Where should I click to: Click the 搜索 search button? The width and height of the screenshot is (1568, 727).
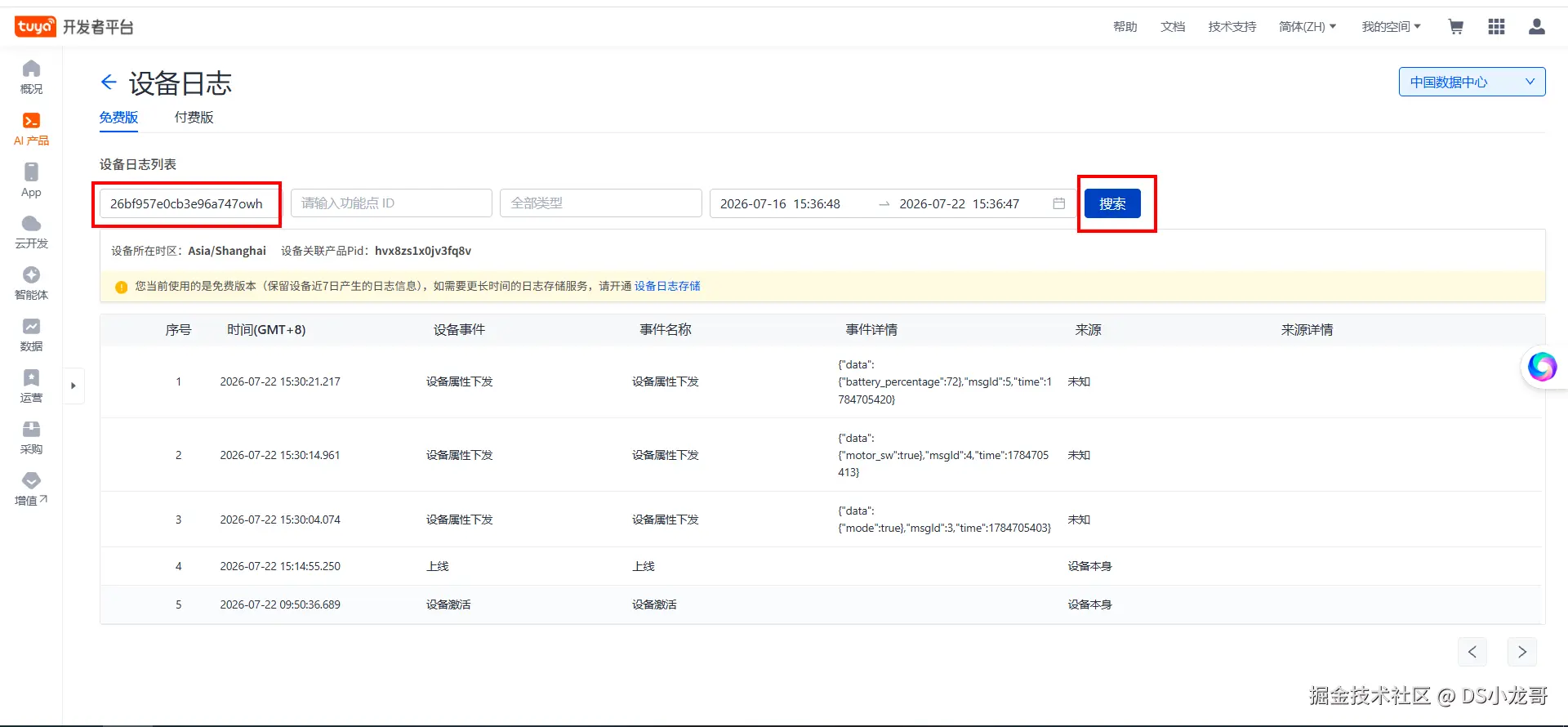click(x=1112, y=203)
